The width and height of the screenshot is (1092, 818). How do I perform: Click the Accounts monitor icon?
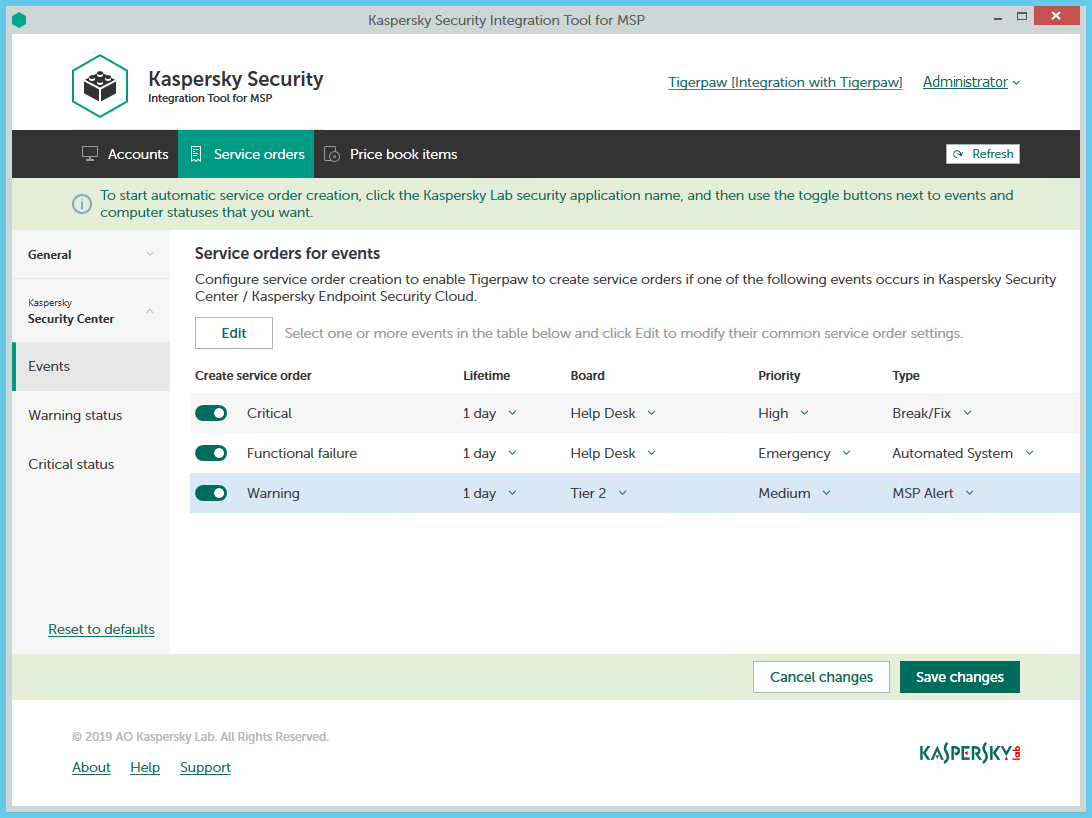(x=90, y=154)
